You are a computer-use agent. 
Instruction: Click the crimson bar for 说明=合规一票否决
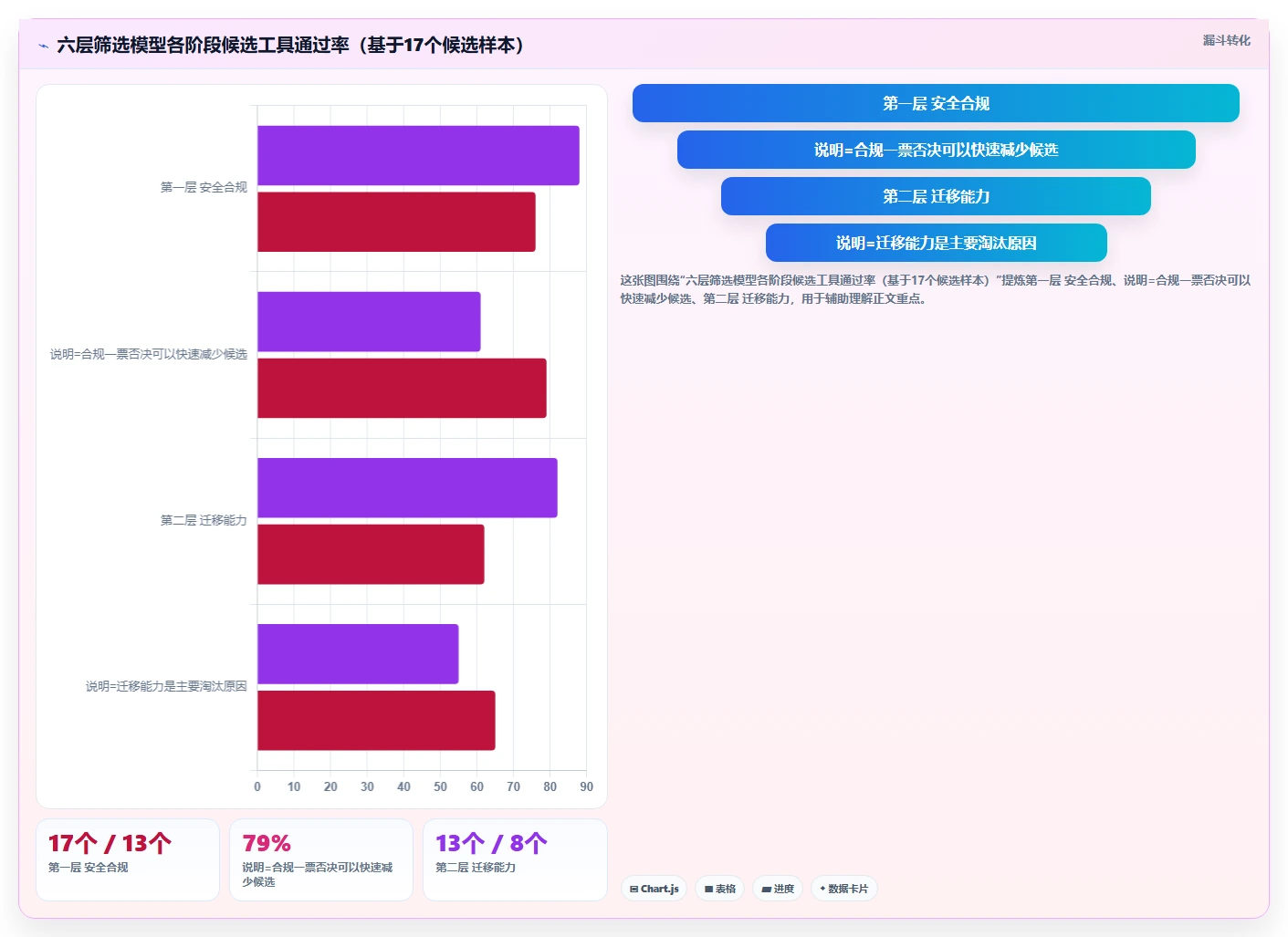click(x=402, y=388)
